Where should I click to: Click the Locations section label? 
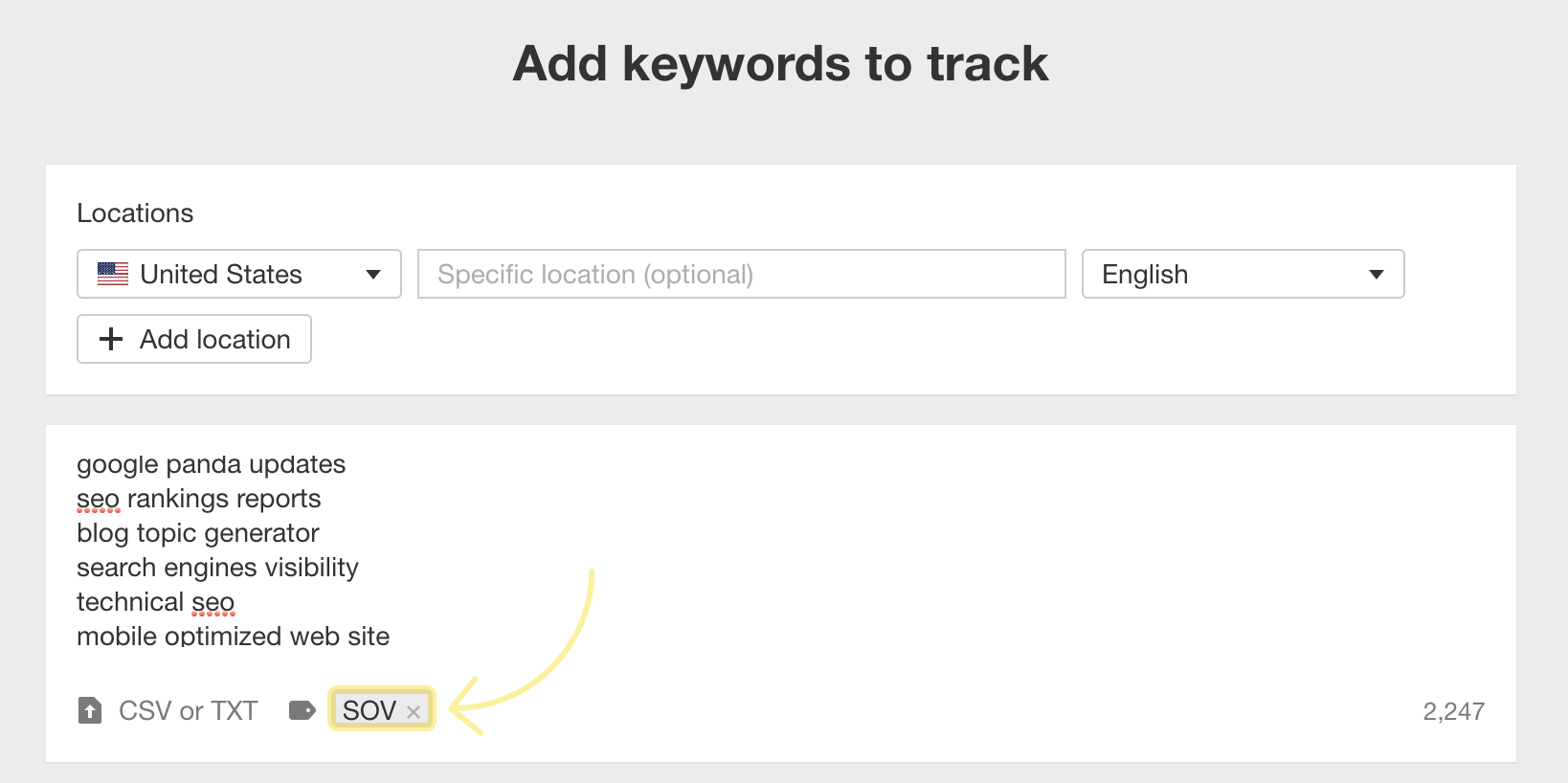click(x=135, y=213)
